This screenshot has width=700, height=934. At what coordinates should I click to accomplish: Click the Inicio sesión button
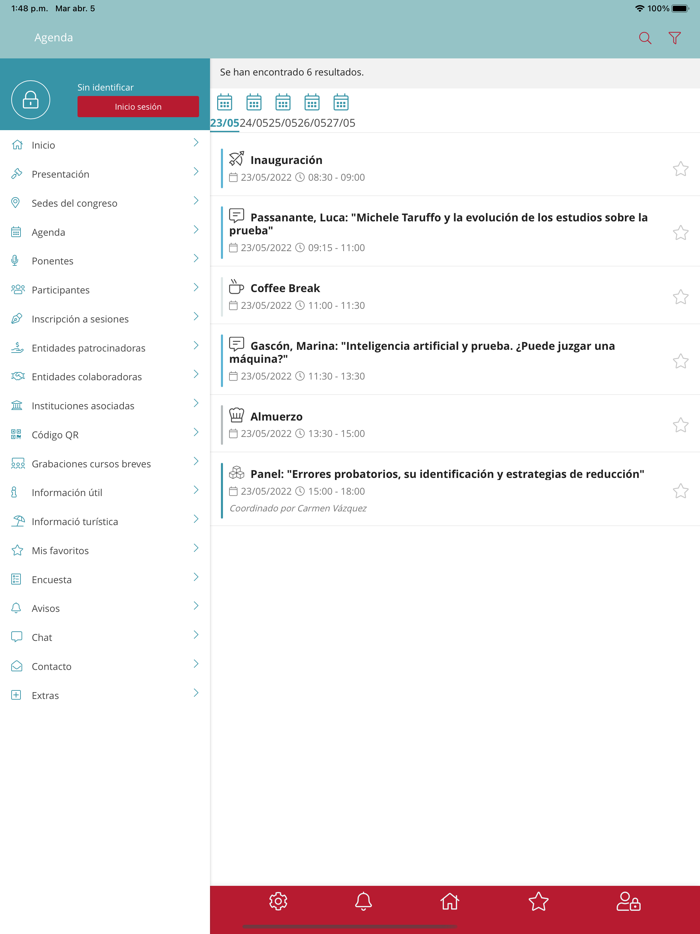coord(138,107)
